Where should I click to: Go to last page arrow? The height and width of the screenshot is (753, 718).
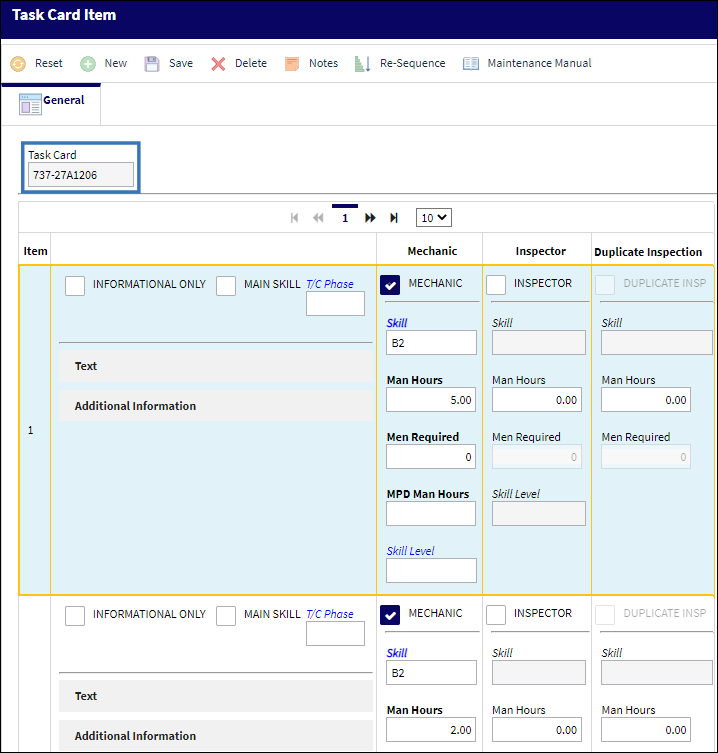394,218
